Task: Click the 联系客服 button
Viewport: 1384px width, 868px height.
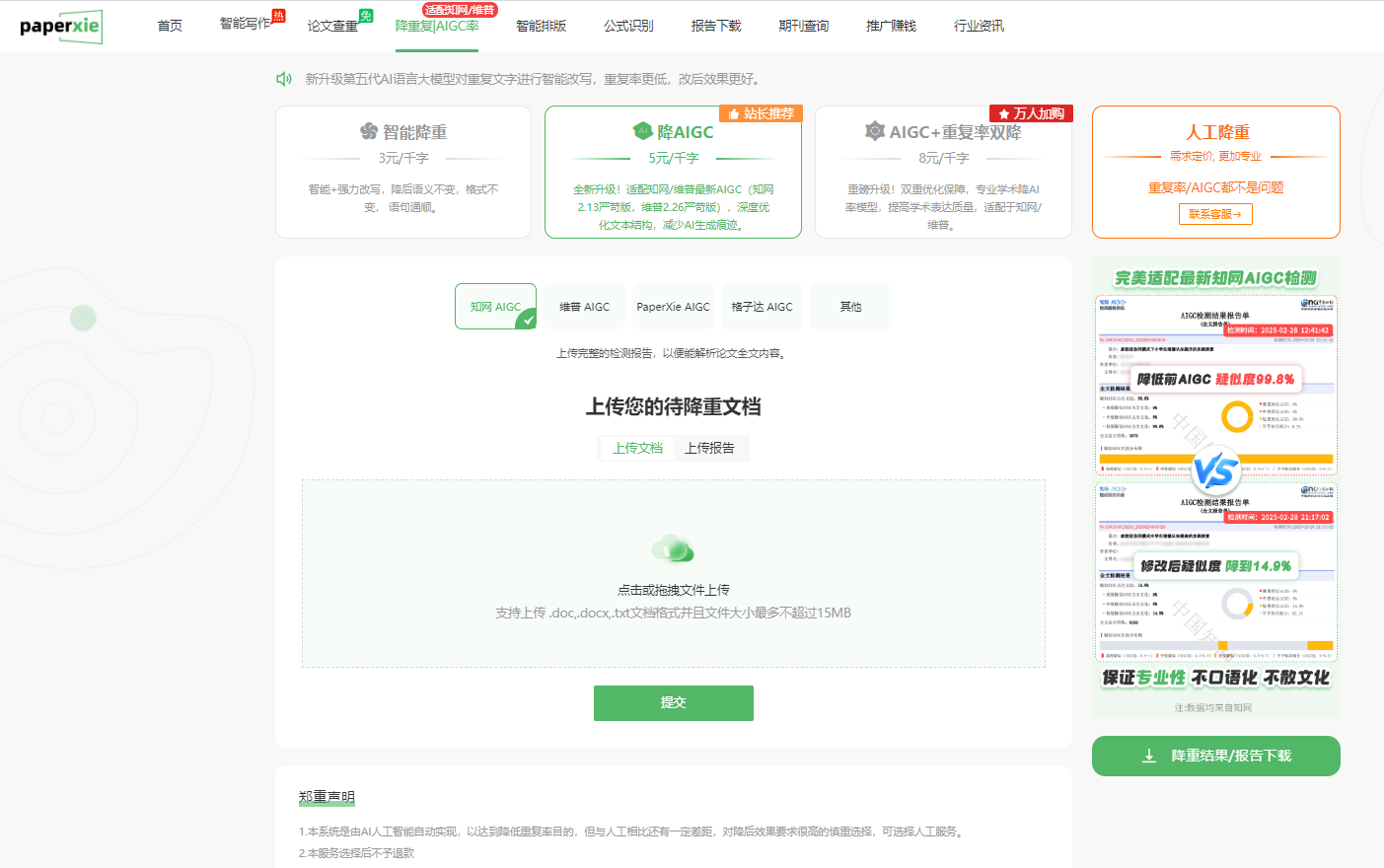Action: 1215,214
